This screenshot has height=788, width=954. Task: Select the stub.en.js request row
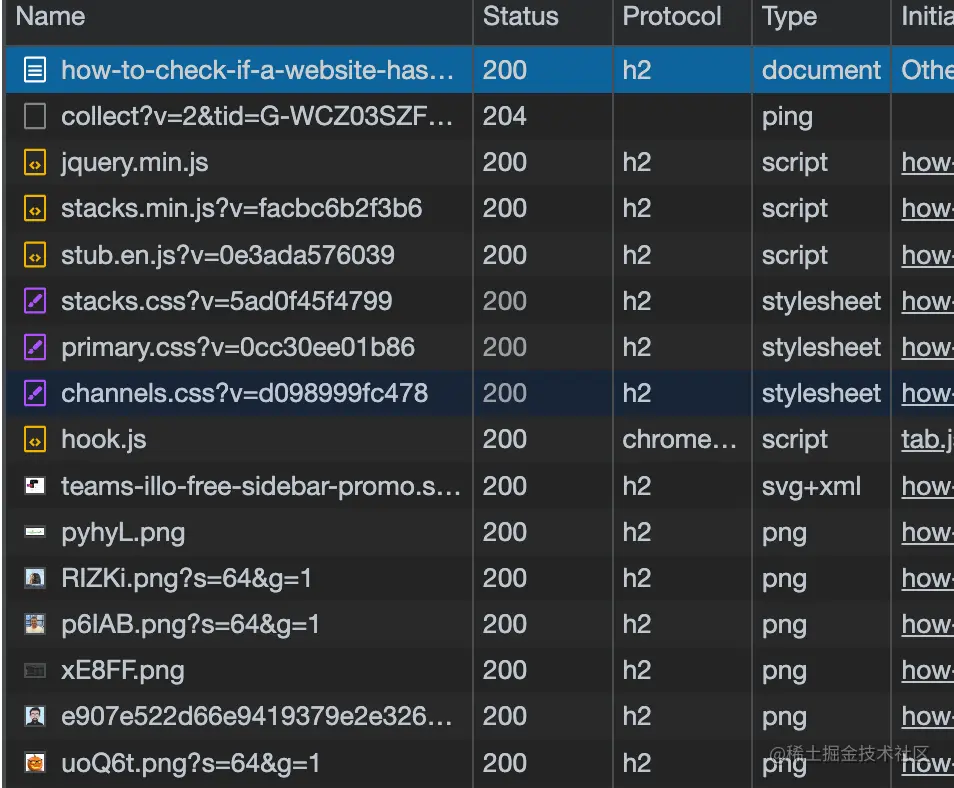point(227,255)
